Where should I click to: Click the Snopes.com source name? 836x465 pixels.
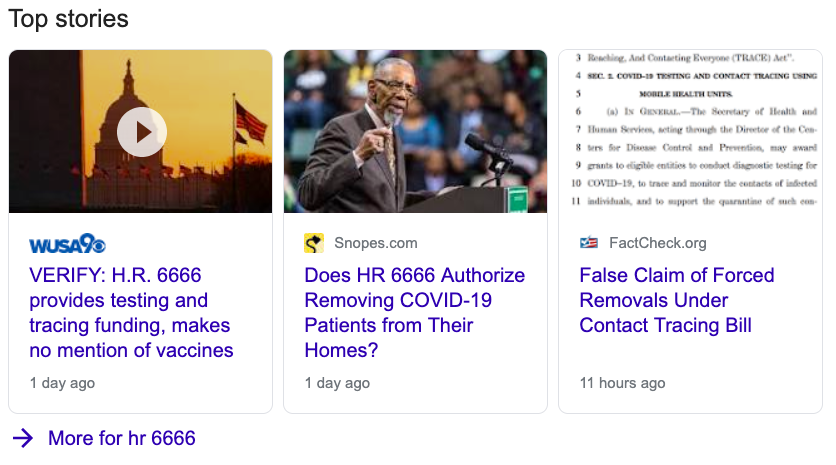[376, 243]
